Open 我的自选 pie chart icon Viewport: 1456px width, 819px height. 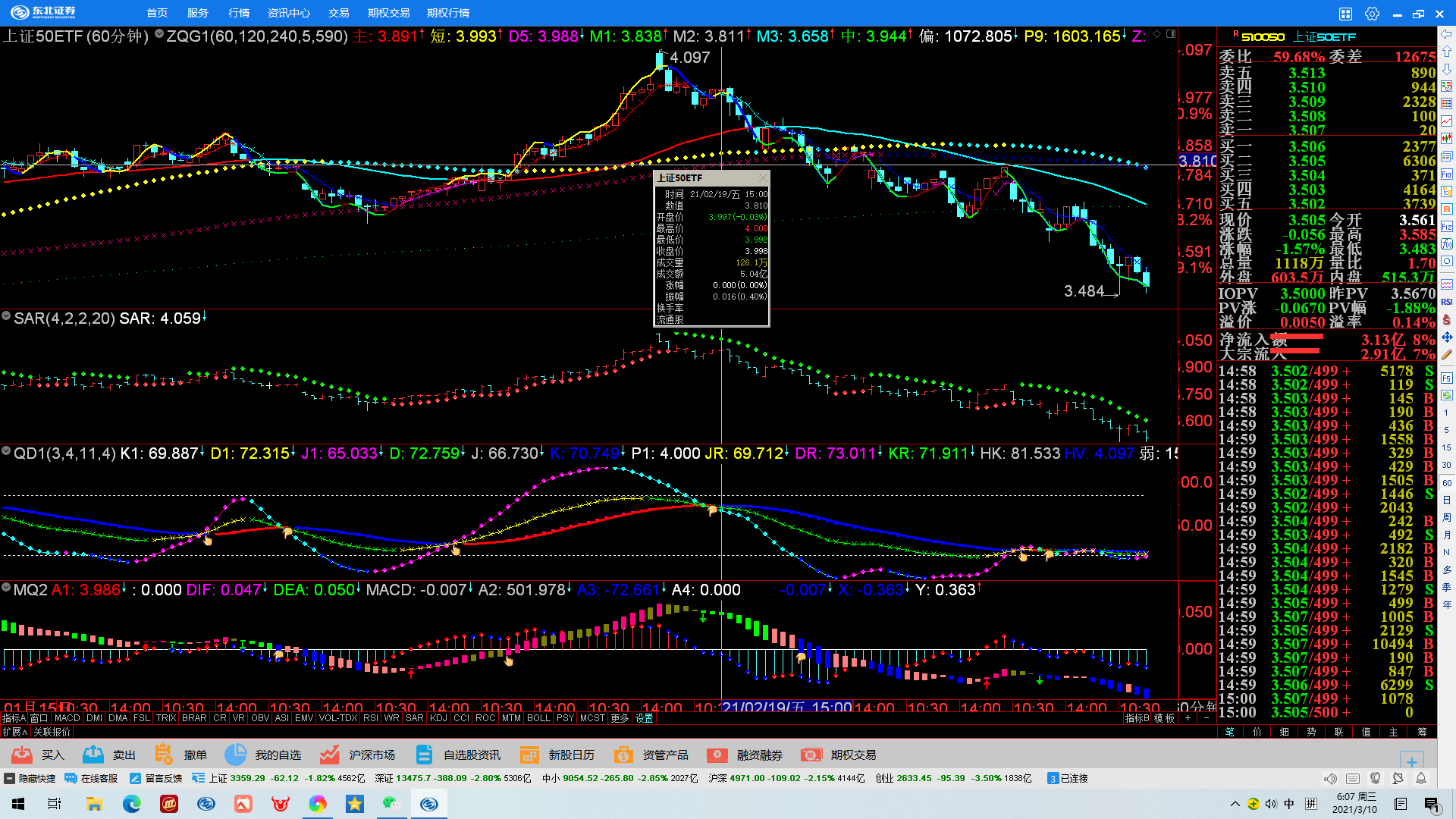coord(236,755)
